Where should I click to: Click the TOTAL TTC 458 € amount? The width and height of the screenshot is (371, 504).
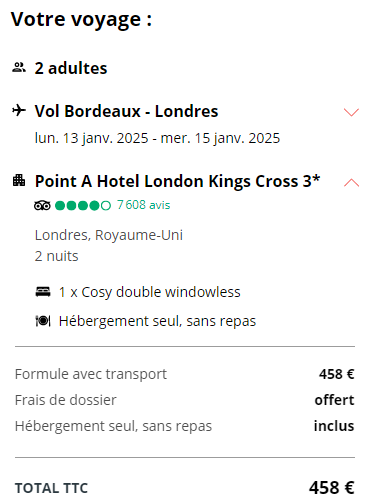coord(331,488)
